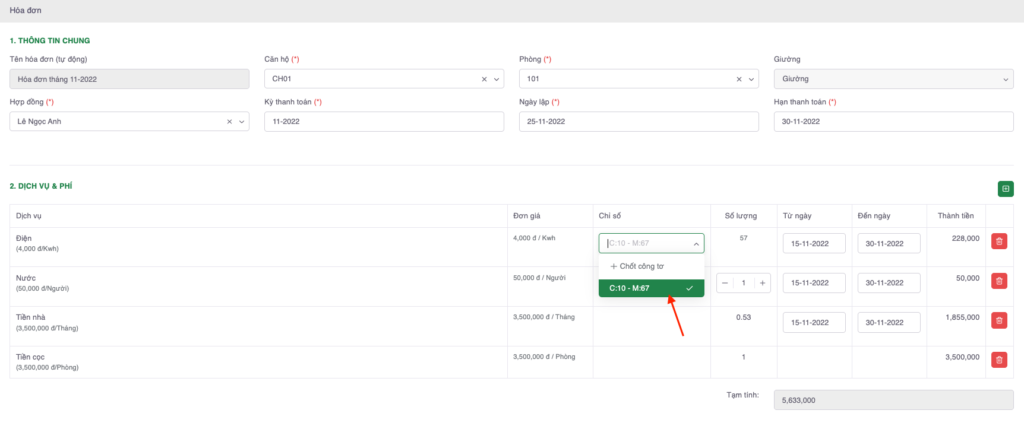Increase the Nước quantity with plus button
1024x423 pixels.
763,283
